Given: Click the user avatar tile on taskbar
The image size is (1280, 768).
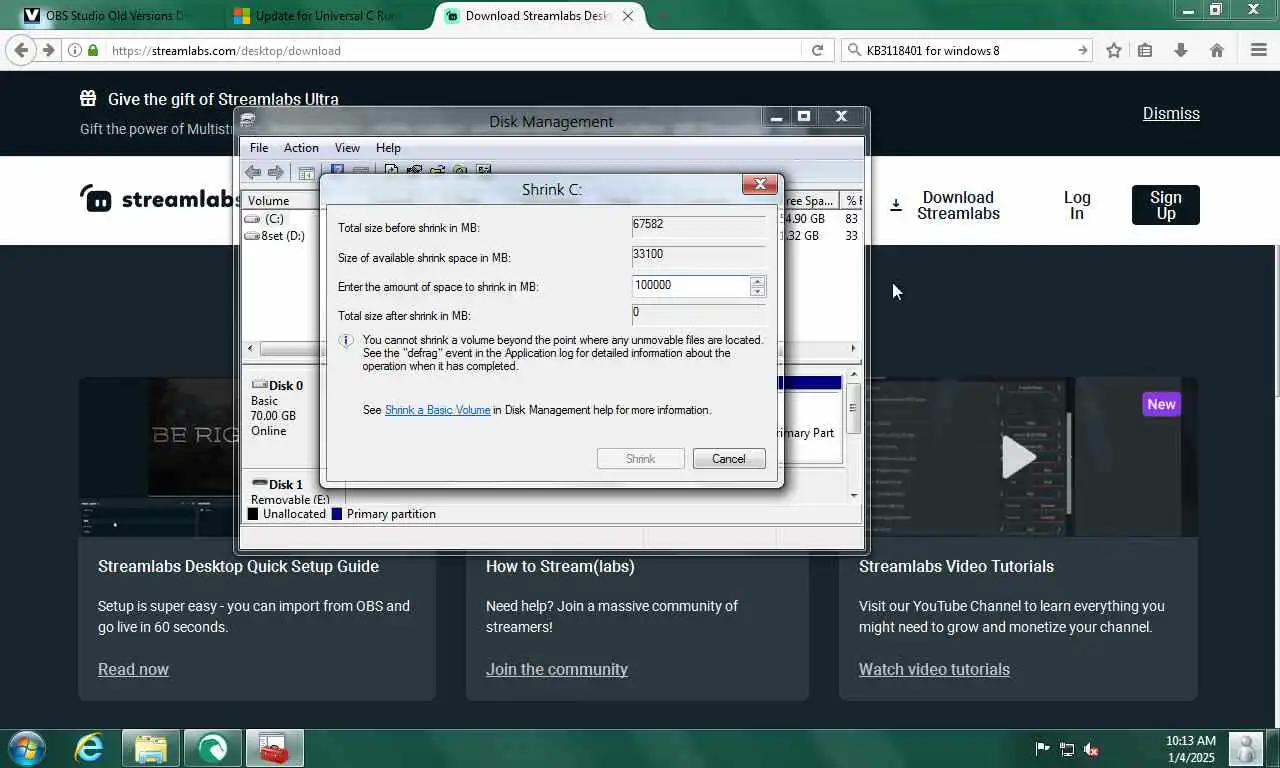Looking at the screenshot, I should [1246, 749].
